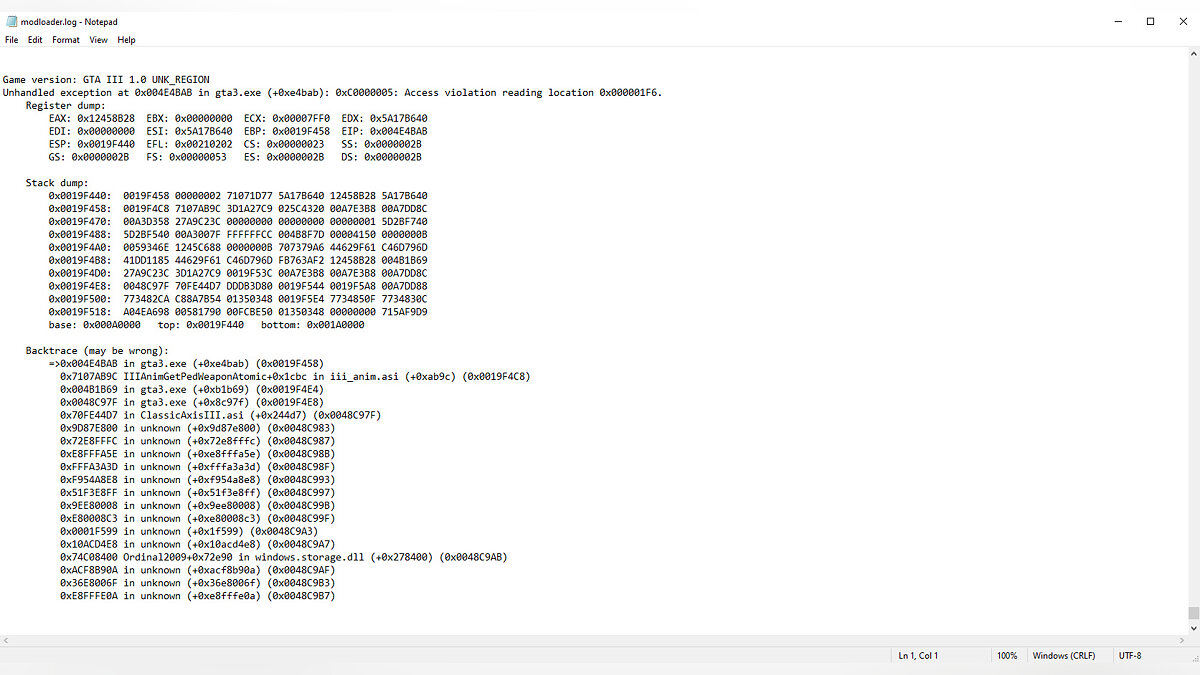
Task: Click the UTF-8 encoding indicator
Action: (1130, 656)
